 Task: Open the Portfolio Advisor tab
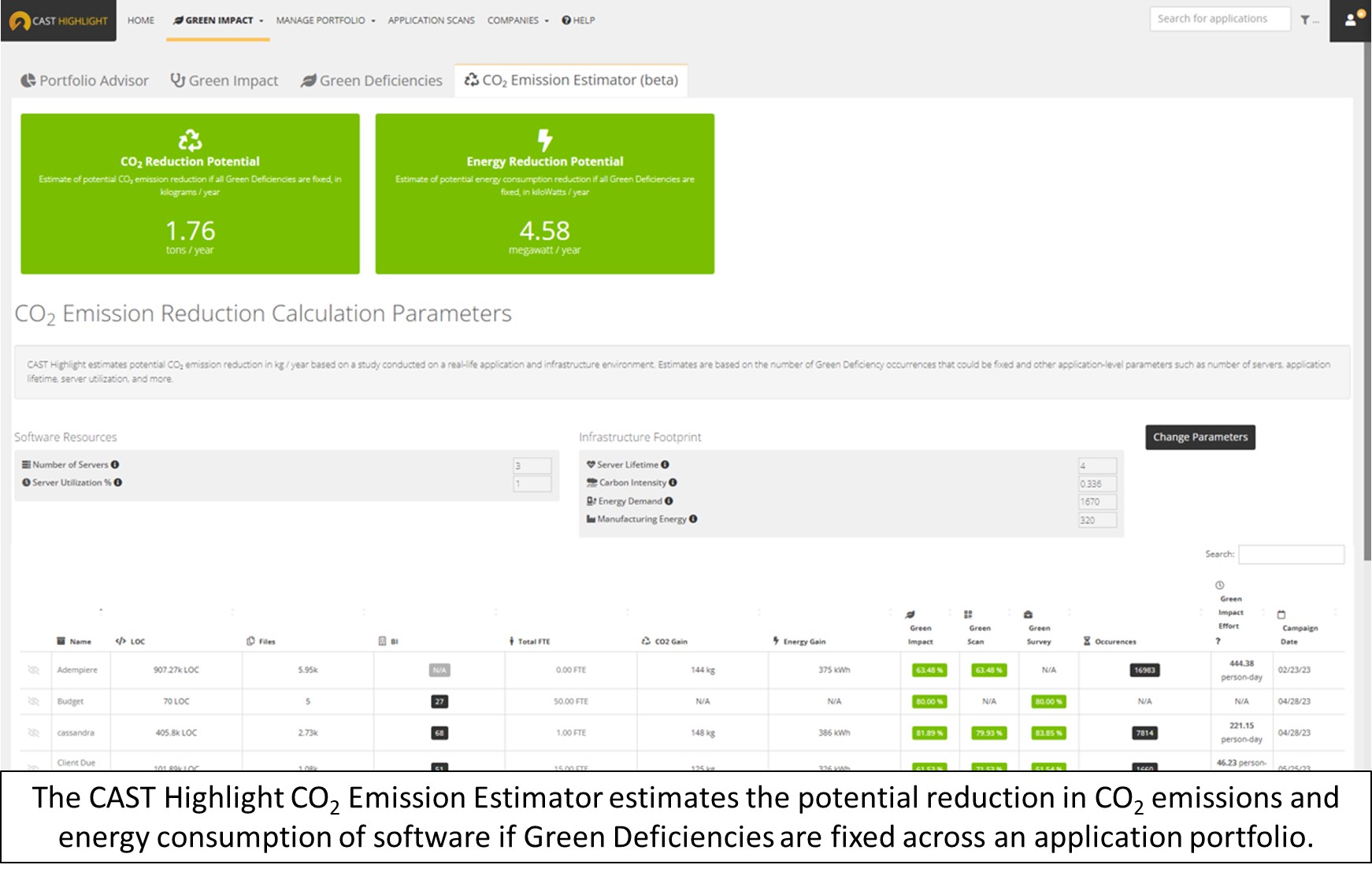pyautogui.click(x=84, y=80)
